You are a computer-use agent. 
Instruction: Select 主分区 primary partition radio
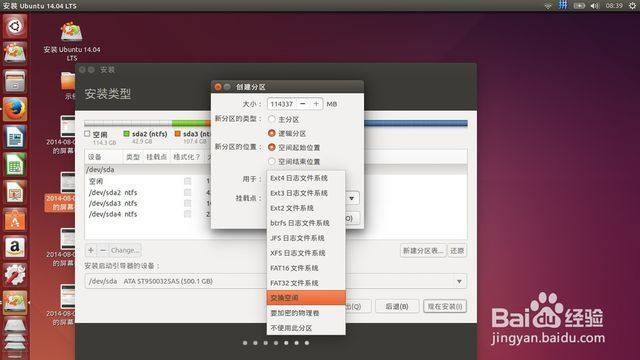[x=272, y=119]
